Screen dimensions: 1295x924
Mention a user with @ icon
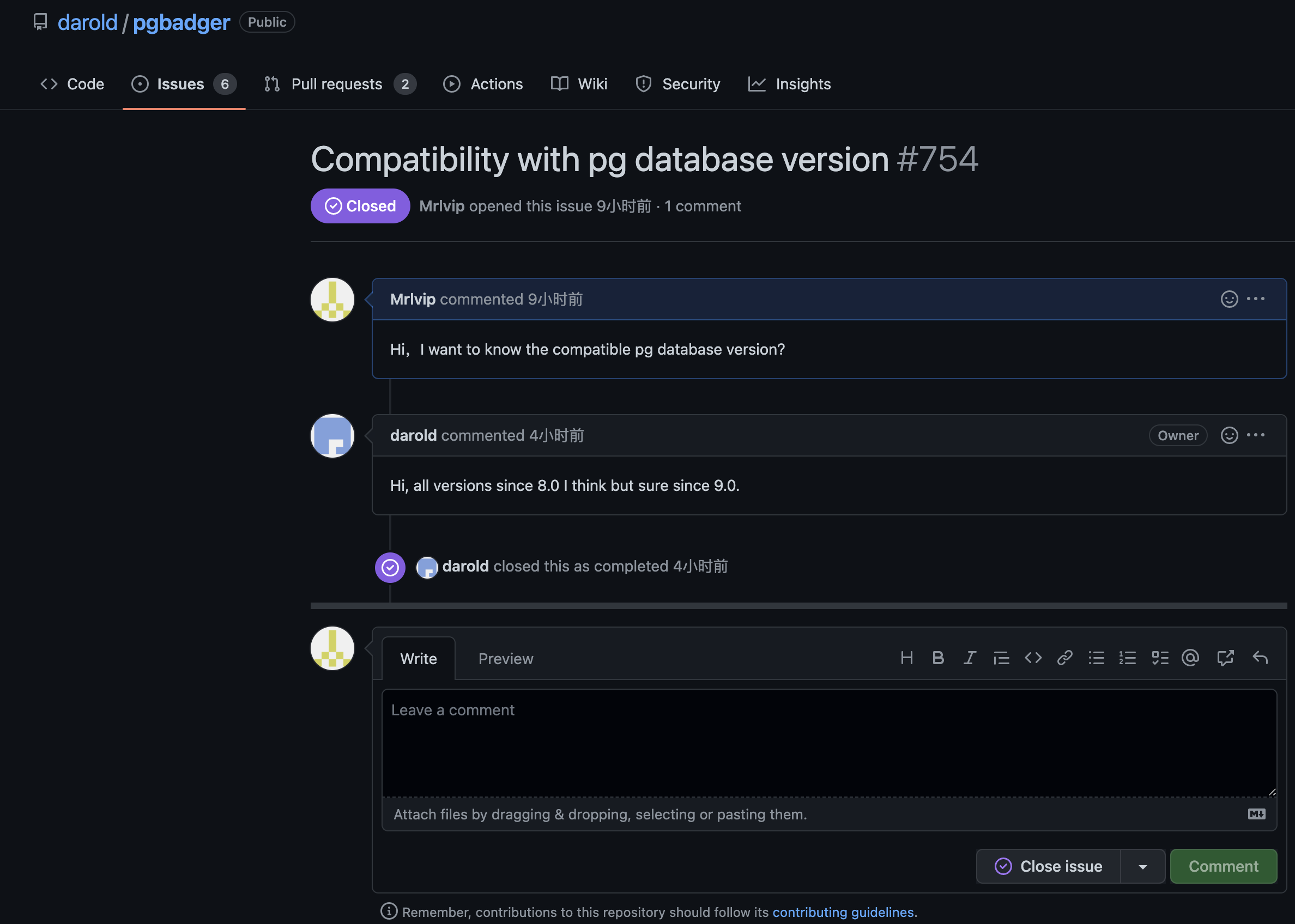point(1190,658)
